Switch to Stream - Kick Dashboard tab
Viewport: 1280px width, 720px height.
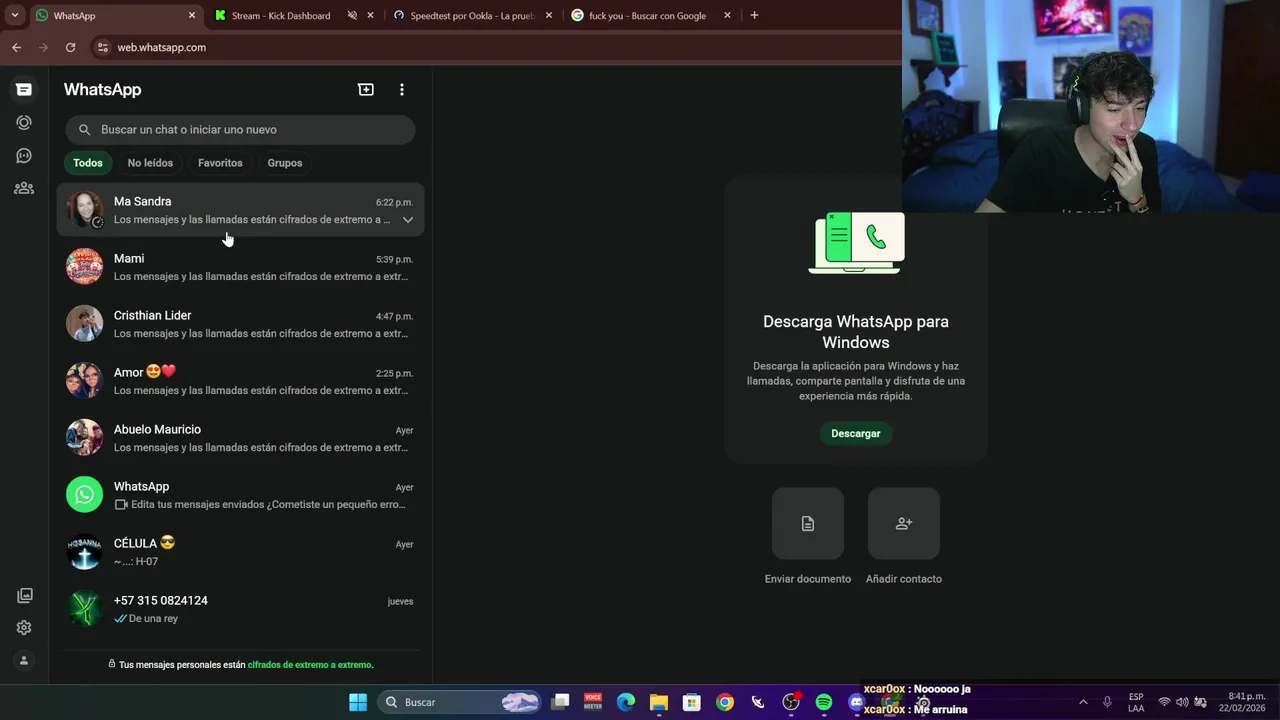[x=280, y=16]
